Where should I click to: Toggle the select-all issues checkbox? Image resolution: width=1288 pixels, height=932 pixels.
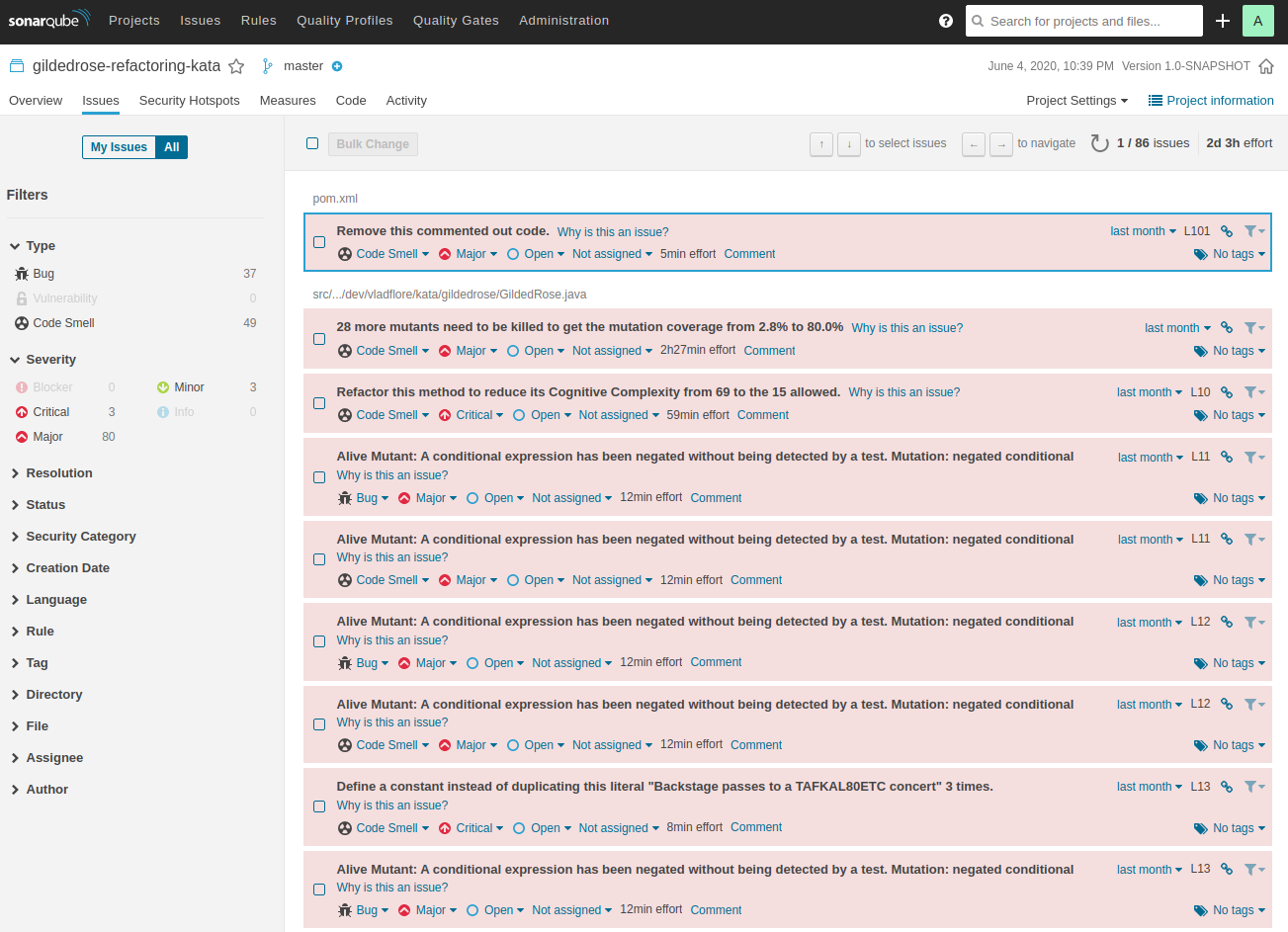[312, 143]
